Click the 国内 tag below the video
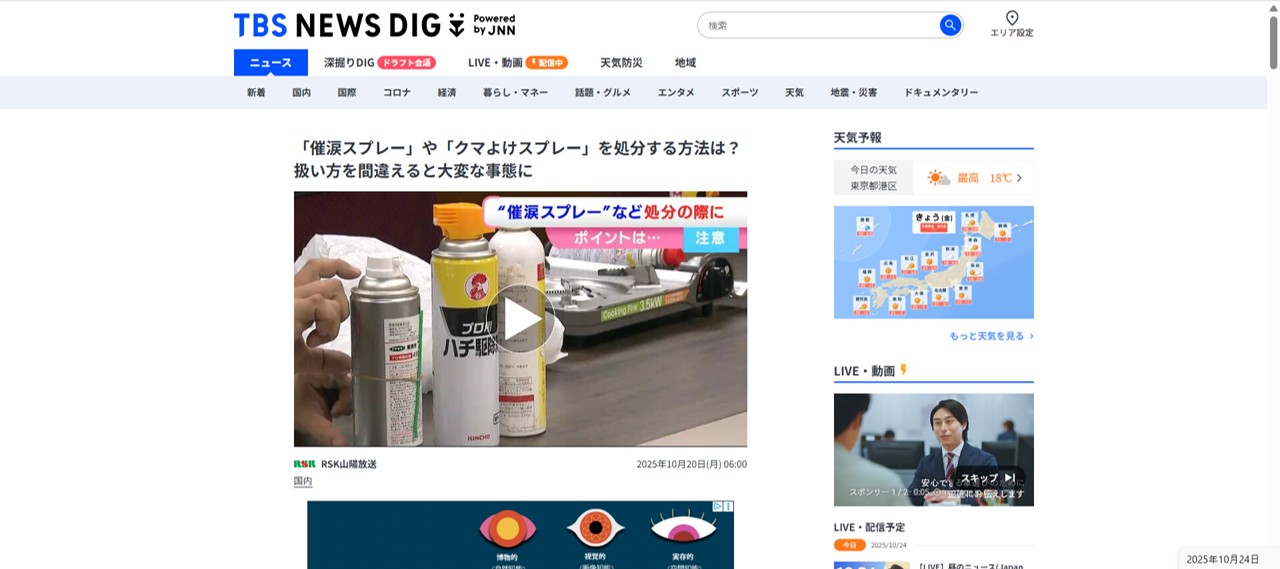The width and height of the screenshot is (1280, 569). (303, 481)
